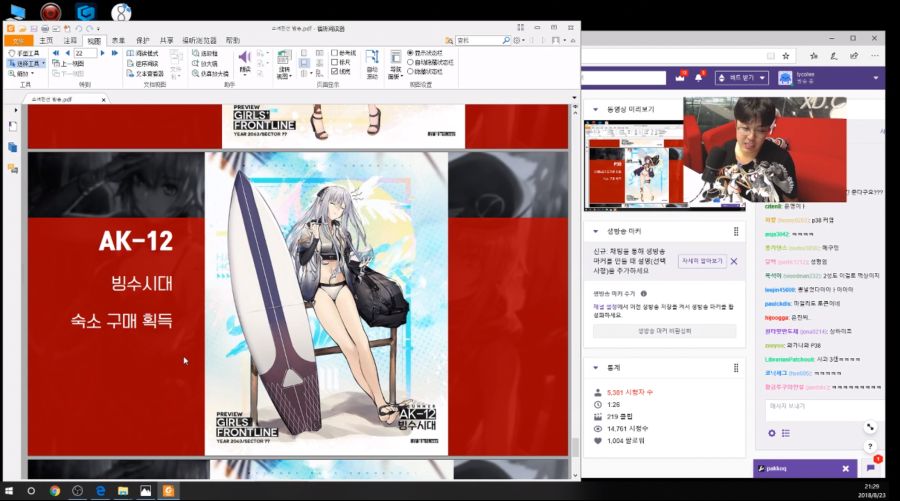Click the info icon beside stream marker note
Screen dimensions: 900x501
click(643, 293)
